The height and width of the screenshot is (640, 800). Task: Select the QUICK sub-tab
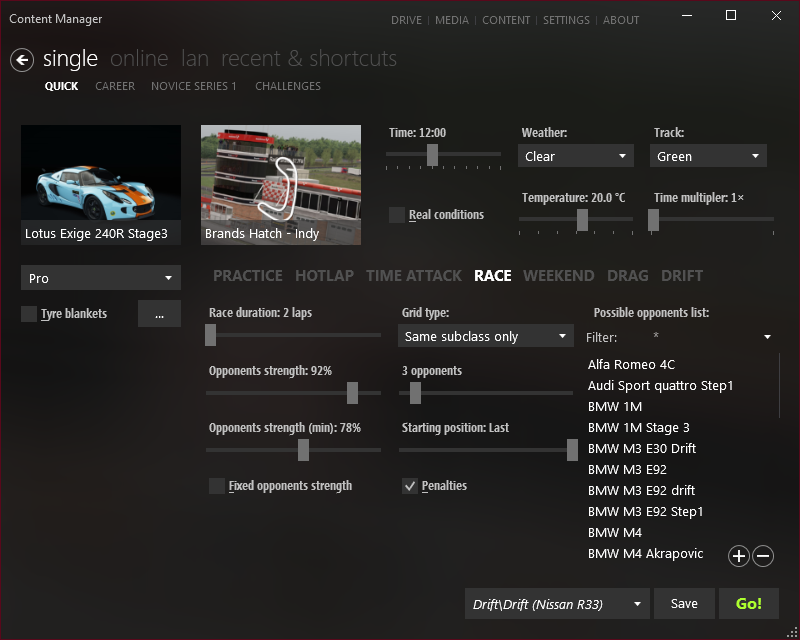tap(61, 86)
